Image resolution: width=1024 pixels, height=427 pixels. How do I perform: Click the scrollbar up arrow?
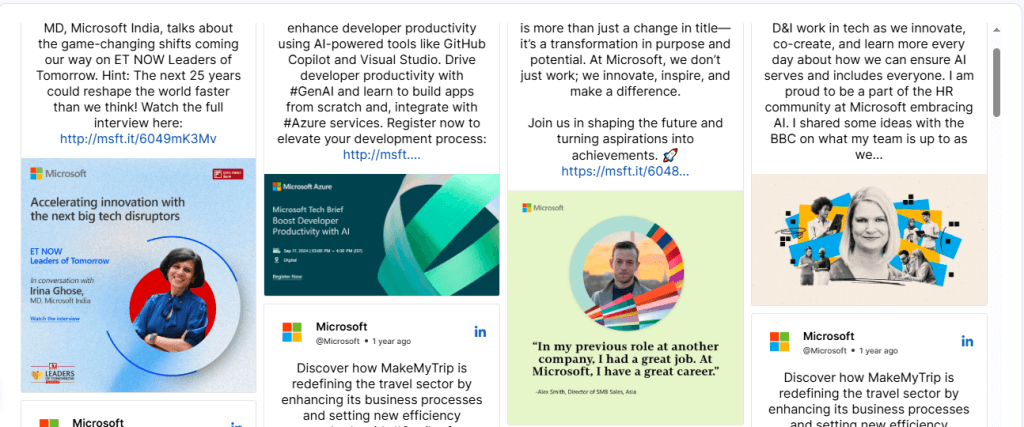click(x=996, y=30)
